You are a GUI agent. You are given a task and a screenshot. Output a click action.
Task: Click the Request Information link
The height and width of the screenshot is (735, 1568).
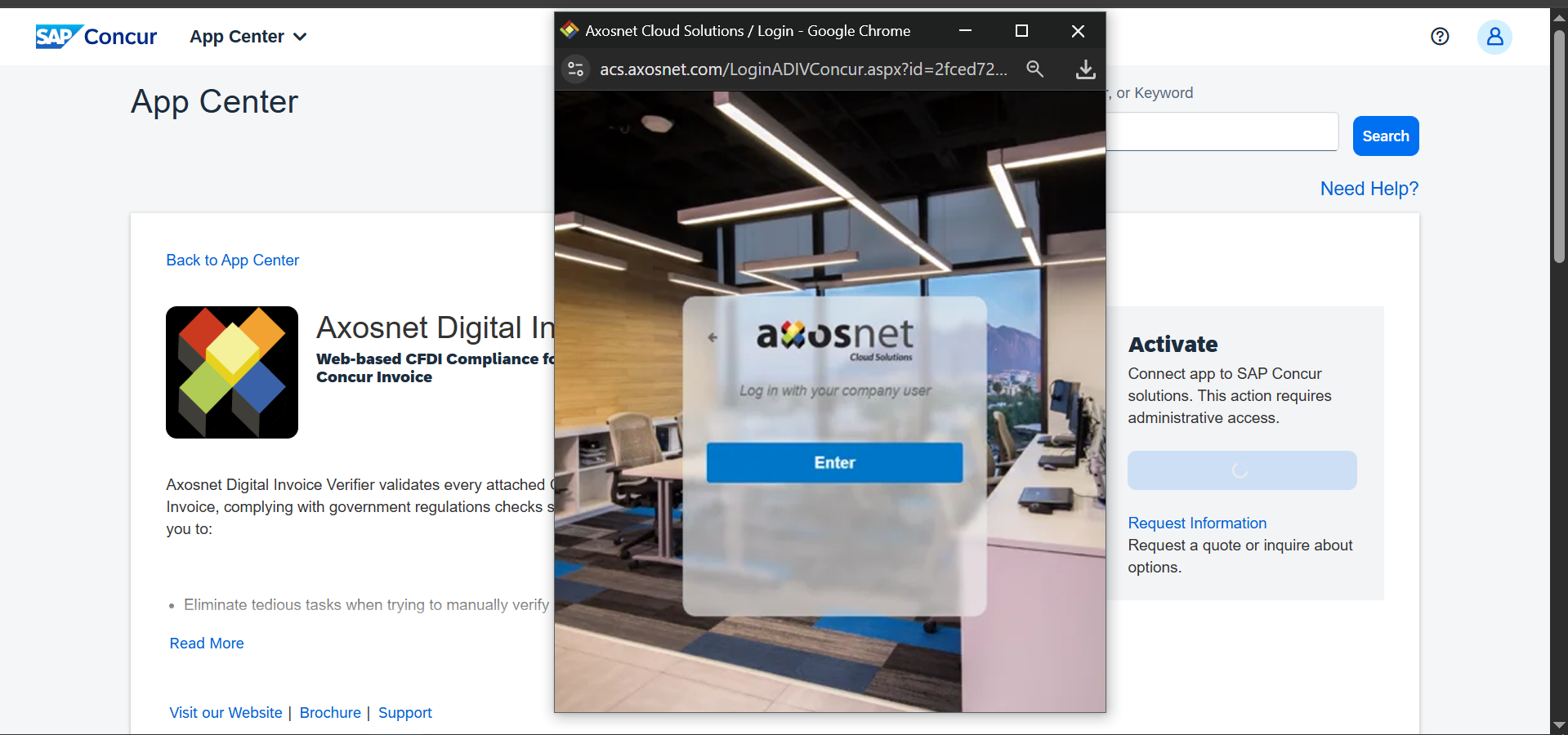coord(1197,523)
